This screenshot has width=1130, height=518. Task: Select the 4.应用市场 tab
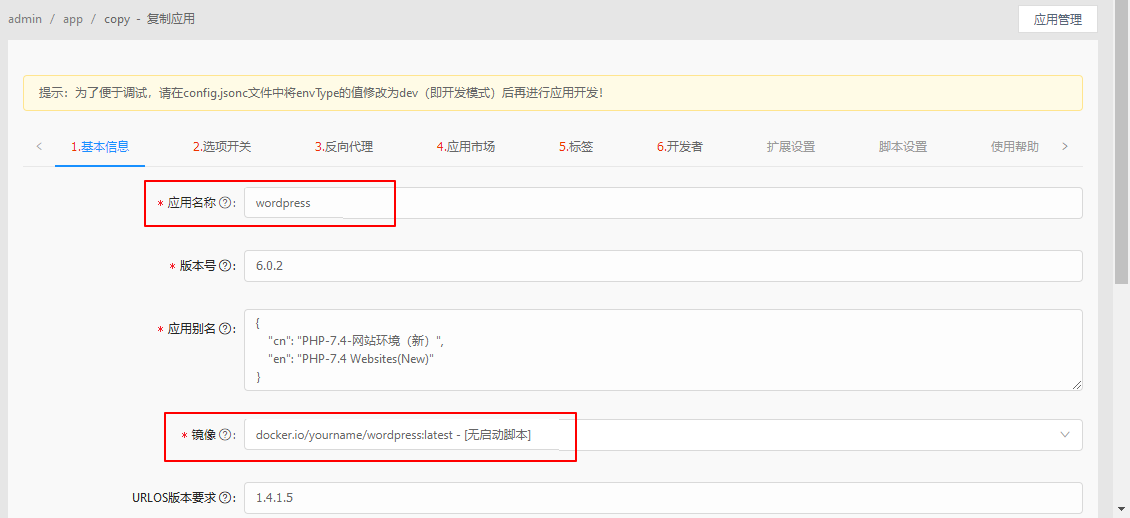(x=466, y=147)
